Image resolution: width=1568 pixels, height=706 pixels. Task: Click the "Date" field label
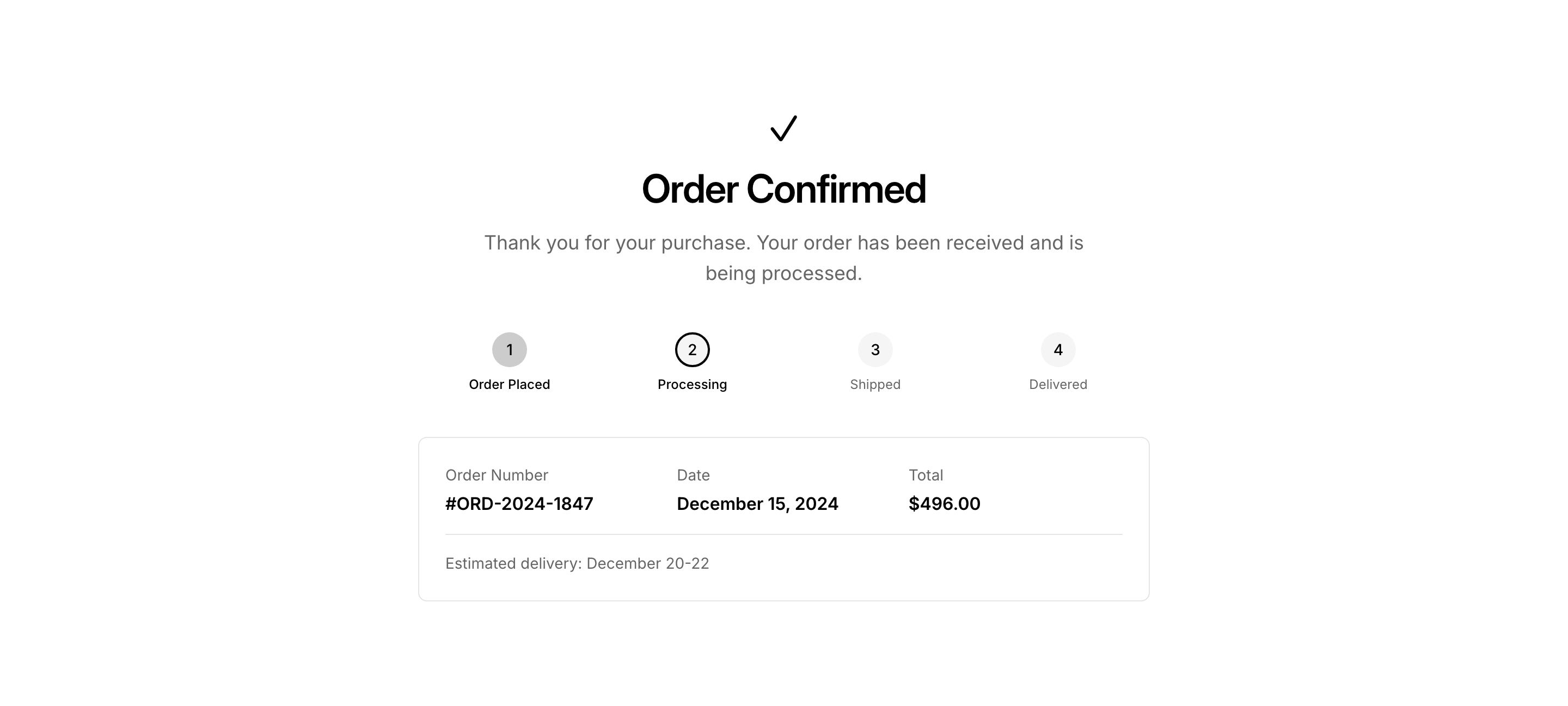[x=693, y=475]
